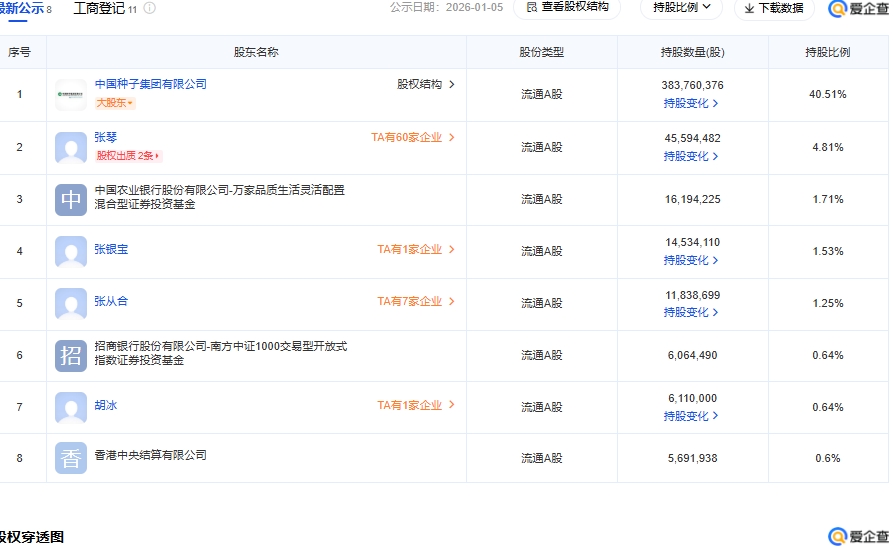Click the 1.71% holding ratio cell
893x549 pixels.
828,199
